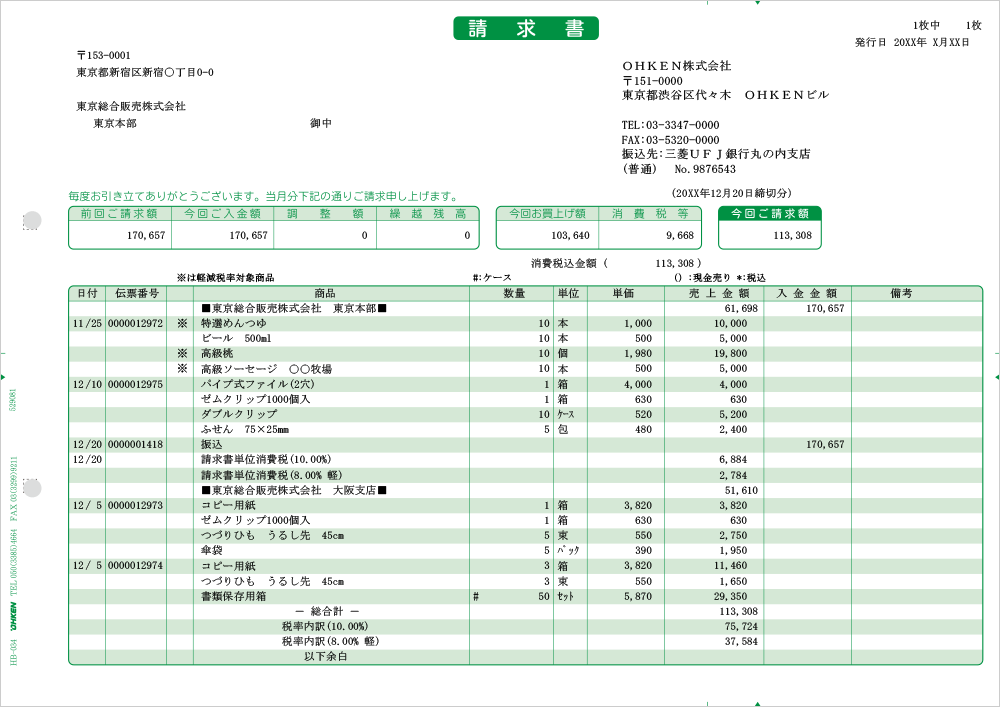Select the subtotal 61,698
This screenshot has width=1000, height=707.
coord(740,309)
